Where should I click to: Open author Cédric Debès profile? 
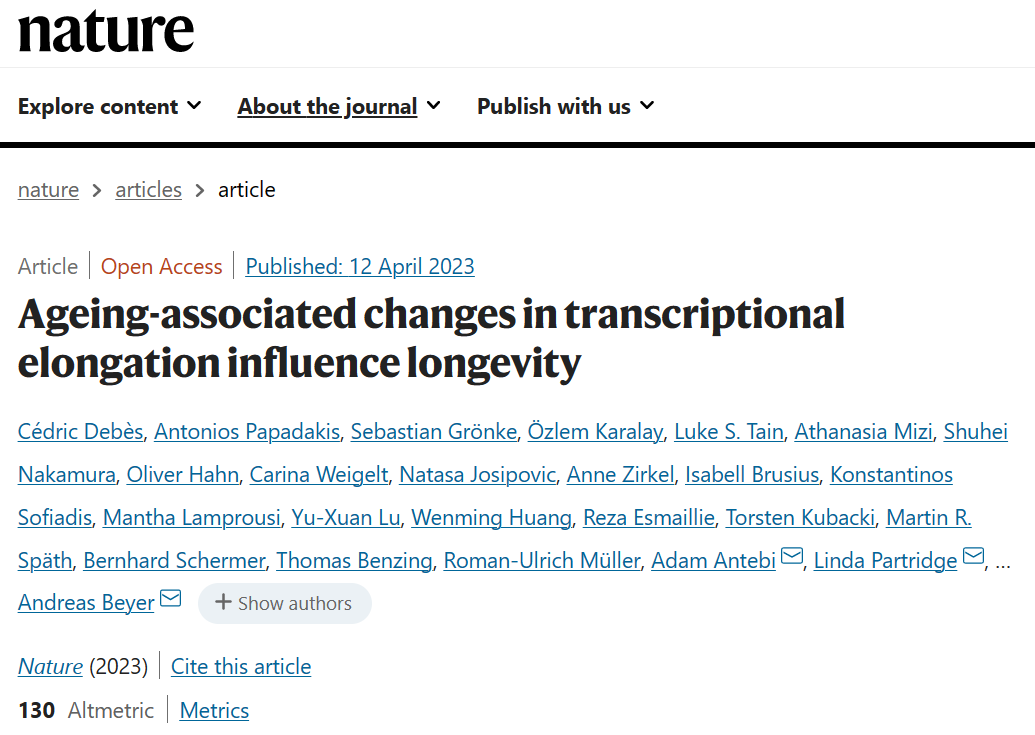(x=81, y=432)
